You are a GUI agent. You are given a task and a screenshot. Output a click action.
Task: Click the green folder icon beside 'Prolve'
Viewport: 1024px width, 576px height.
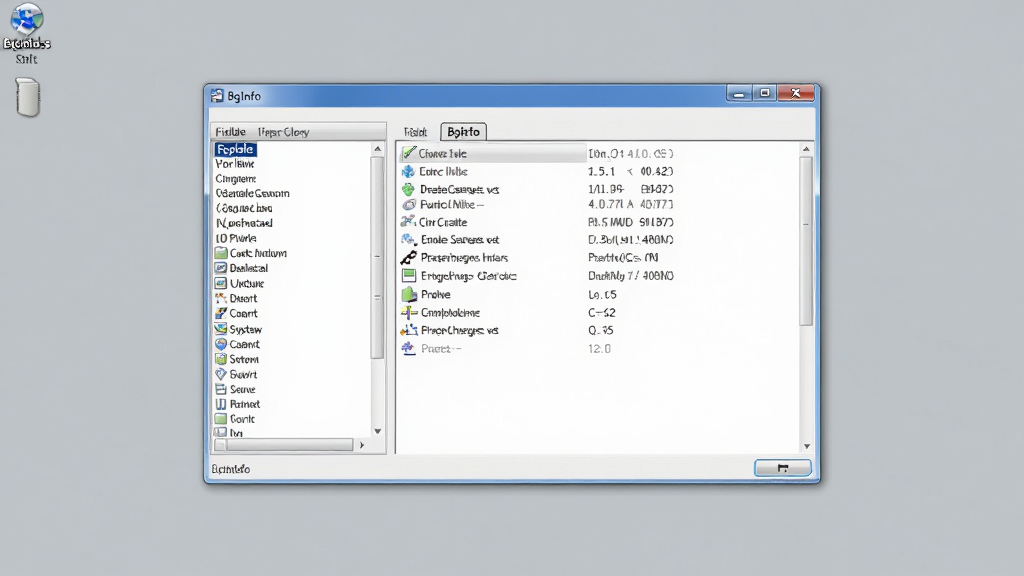coord(409,294)
